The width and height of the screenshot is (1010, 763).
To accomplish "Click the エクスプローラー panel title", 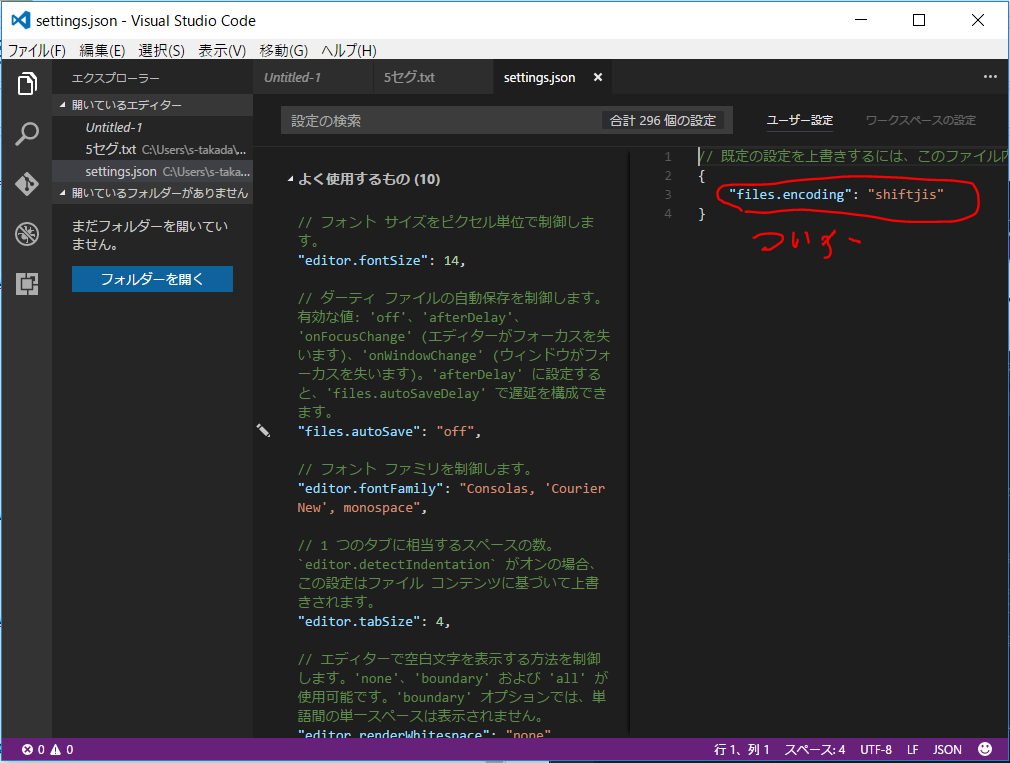I will [x=115, y=78].
